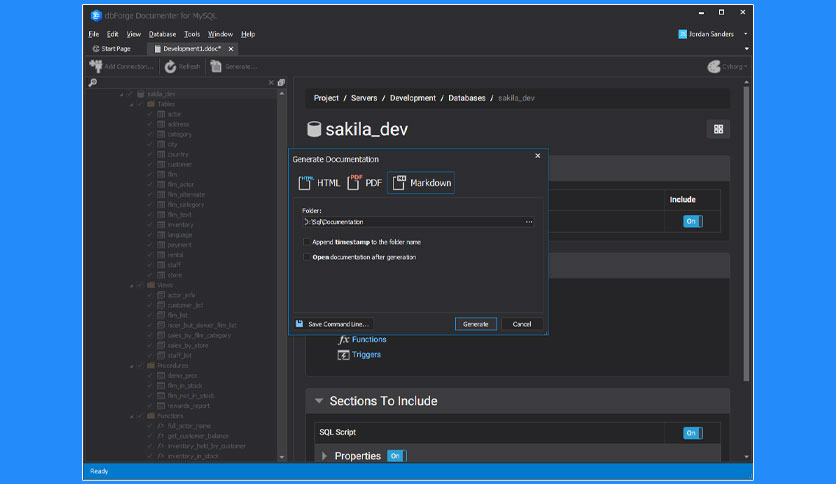Open the Jordan Sanders account dropdown arrow
836x484 pixels.
click(x=745, y=34)
